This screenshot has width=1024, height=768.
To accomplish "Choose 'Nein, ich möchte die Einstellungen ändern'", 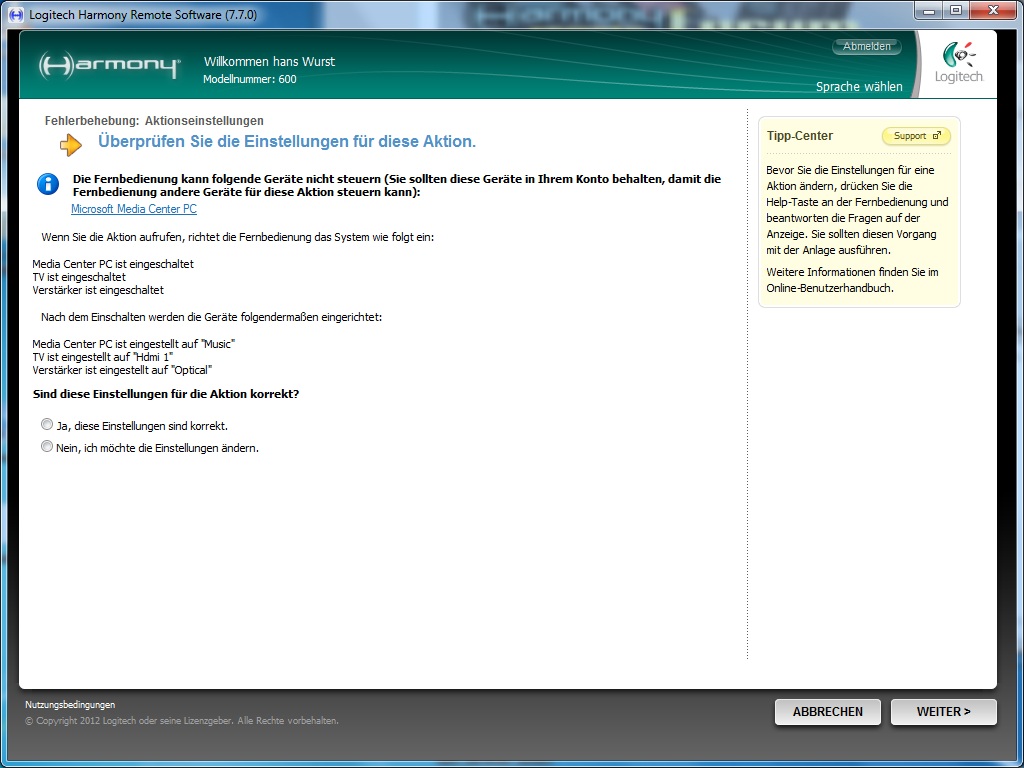I will pyautogui.click(x=47, y=448).
